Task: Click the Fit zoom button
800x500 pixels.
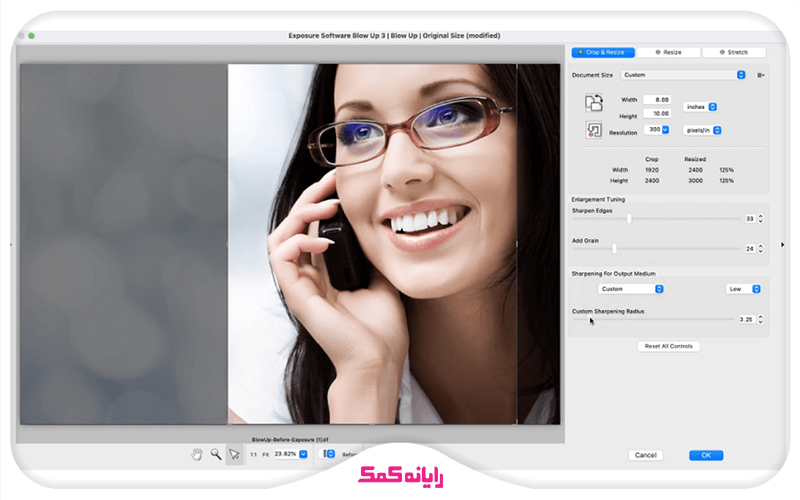Action: (x=265, y=454)
